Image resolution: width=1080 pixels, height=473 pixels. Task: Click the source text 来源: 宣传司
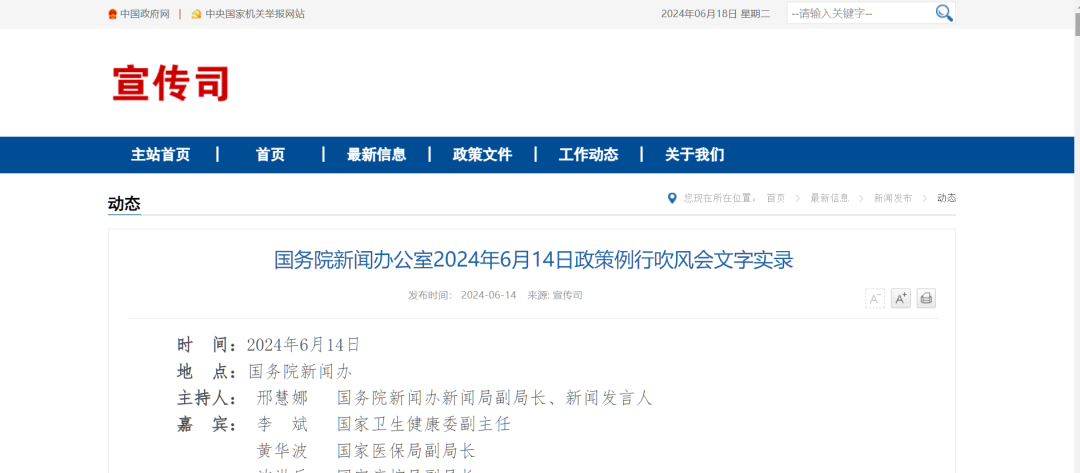[x=555, y=295]
